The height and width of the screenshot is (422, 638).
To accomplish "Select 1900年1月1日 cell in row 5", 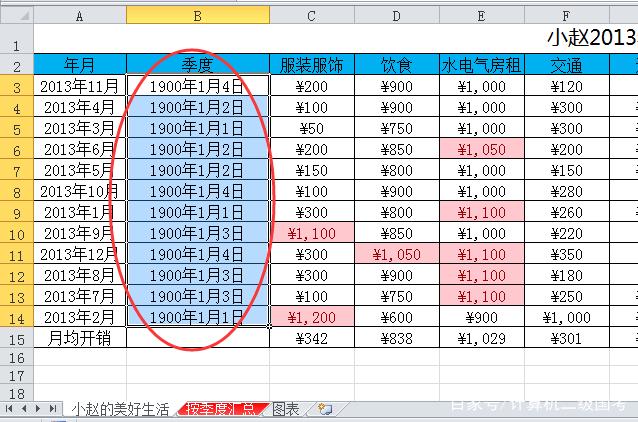I will coord(198,128).
